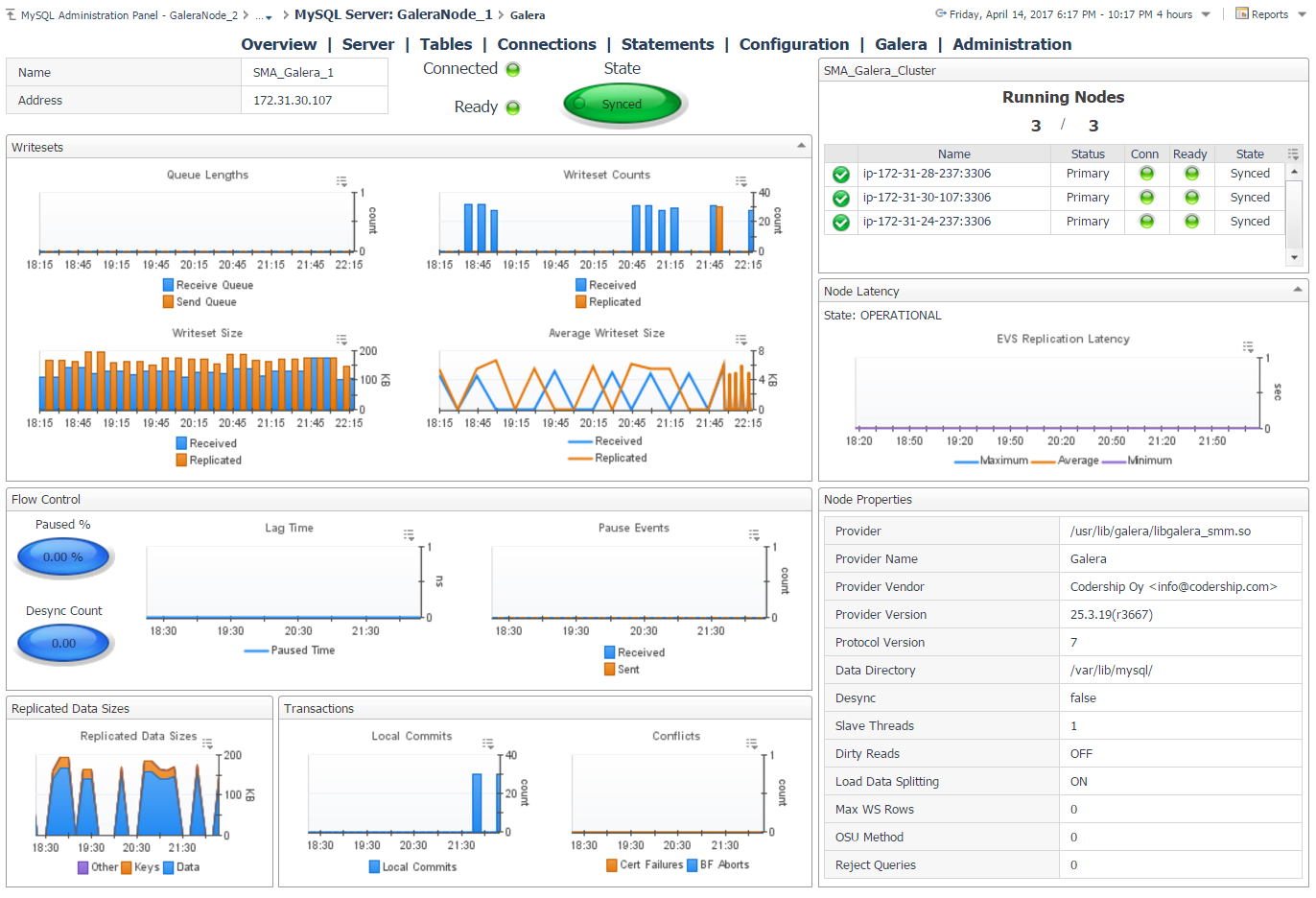This screenshot has width=1316, height=898.
Task: Expand the breadcrumb ellipsis dropdown
Action: click(263, 16)
